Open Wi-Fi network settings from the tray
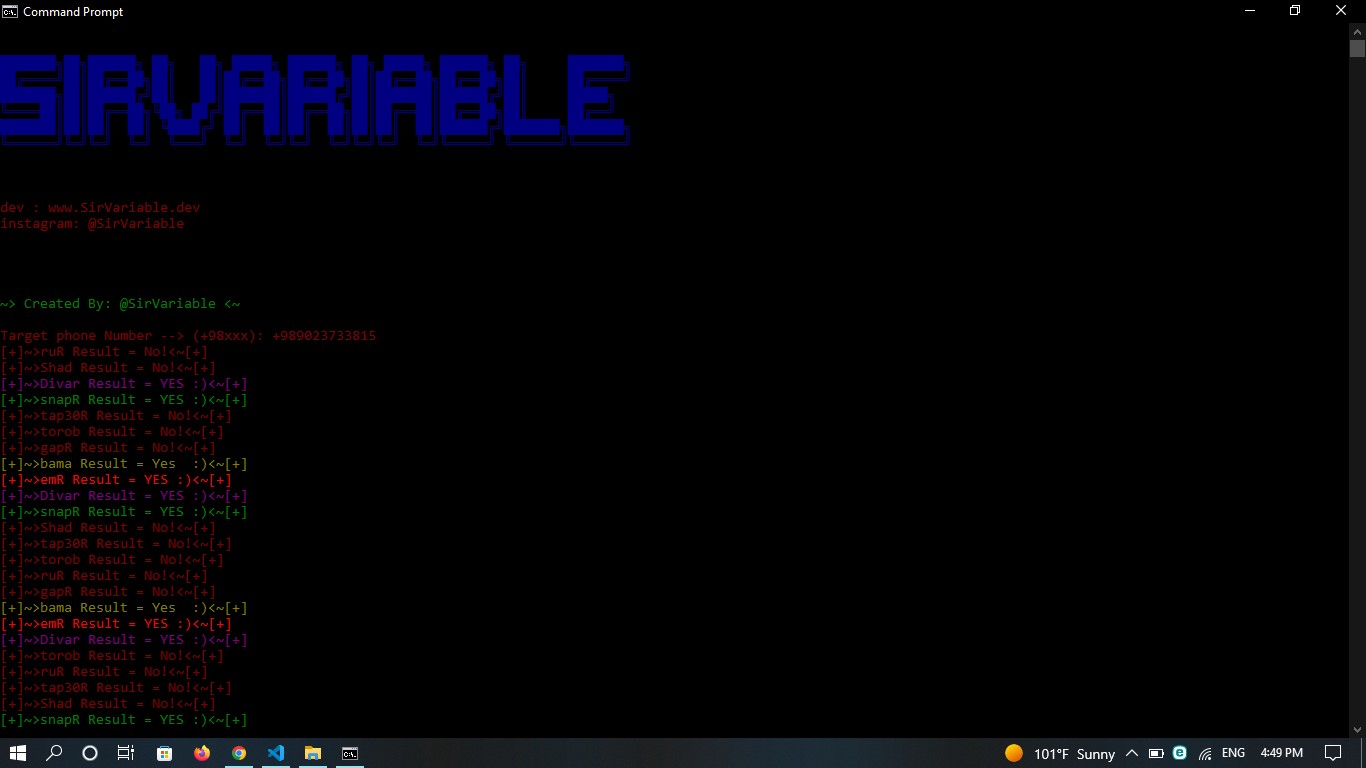This screenshot has height=768, width=1366. 1203,753
